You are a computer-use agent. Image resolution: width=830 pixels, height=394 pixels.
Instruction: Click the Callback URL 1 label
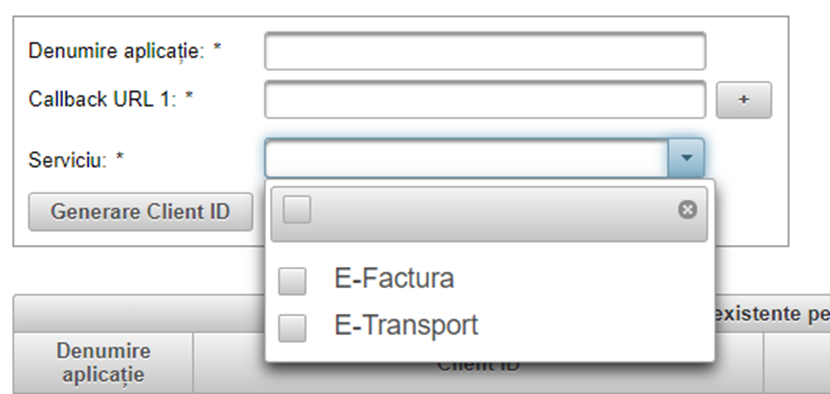pyautogui.click(x=111, y=100)
